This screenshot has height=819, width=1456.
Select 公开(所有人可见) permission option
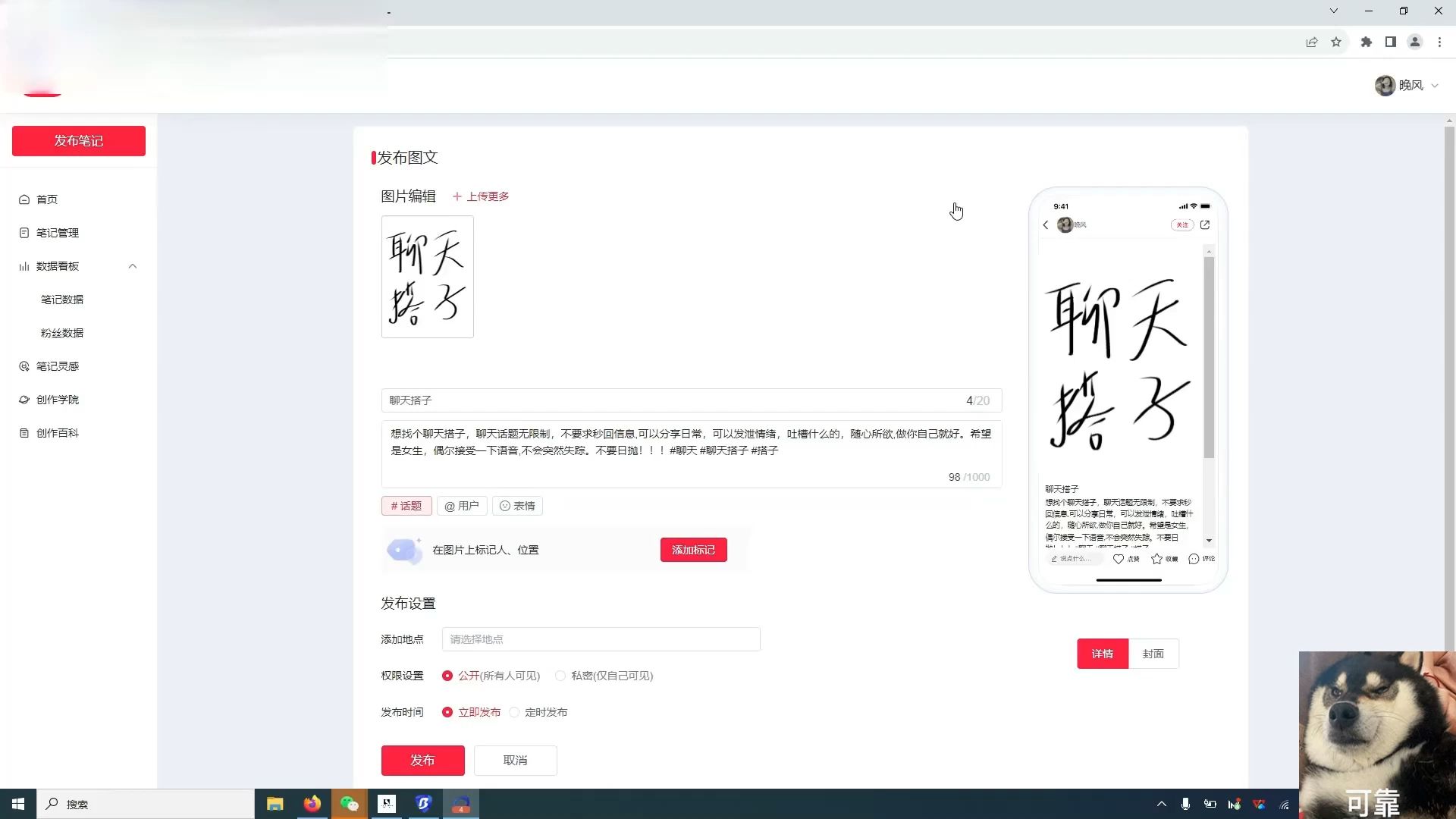[x=447, y=675]
